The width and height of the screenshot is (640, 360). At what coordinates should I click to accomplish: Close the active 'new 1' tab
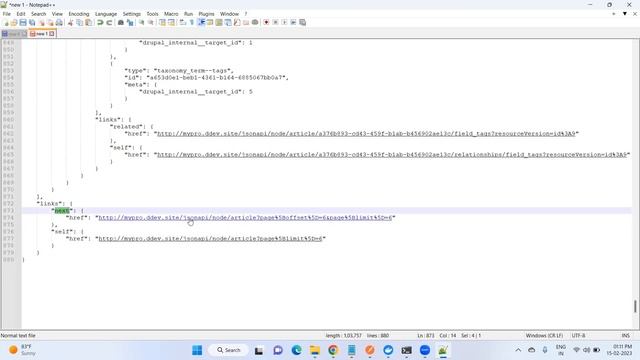coord(52,34)
